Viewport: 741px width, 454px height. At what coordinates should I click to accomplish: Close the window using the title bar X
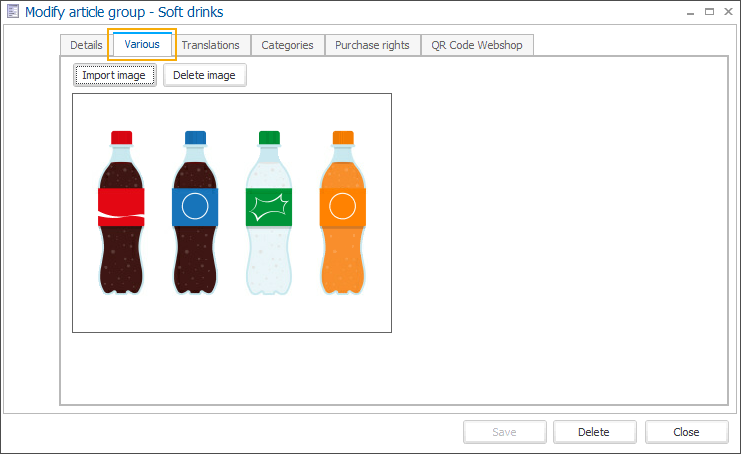(727, 12)
